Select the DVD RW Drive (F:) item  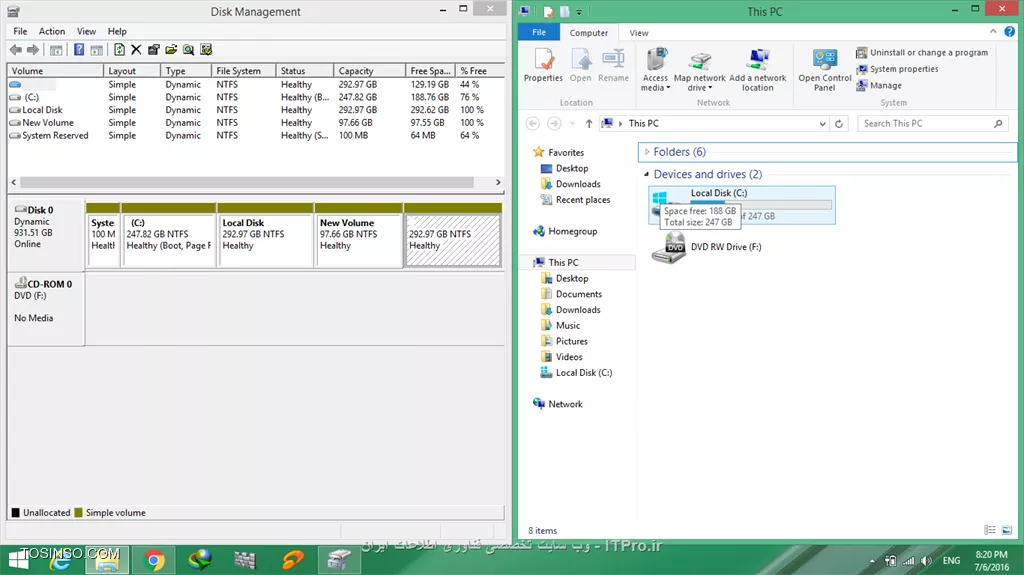pyautogui.click(x=707, y=247)
